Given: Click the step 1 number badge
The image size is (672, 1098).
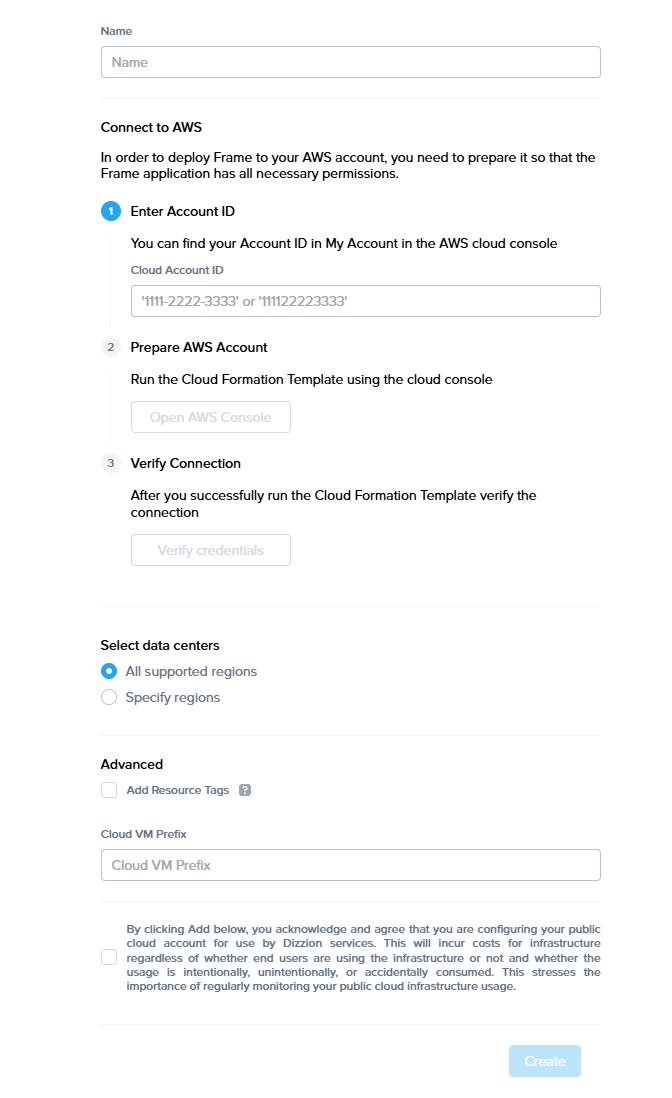Looking at the screenshot, I should click(x=110, y=211).
